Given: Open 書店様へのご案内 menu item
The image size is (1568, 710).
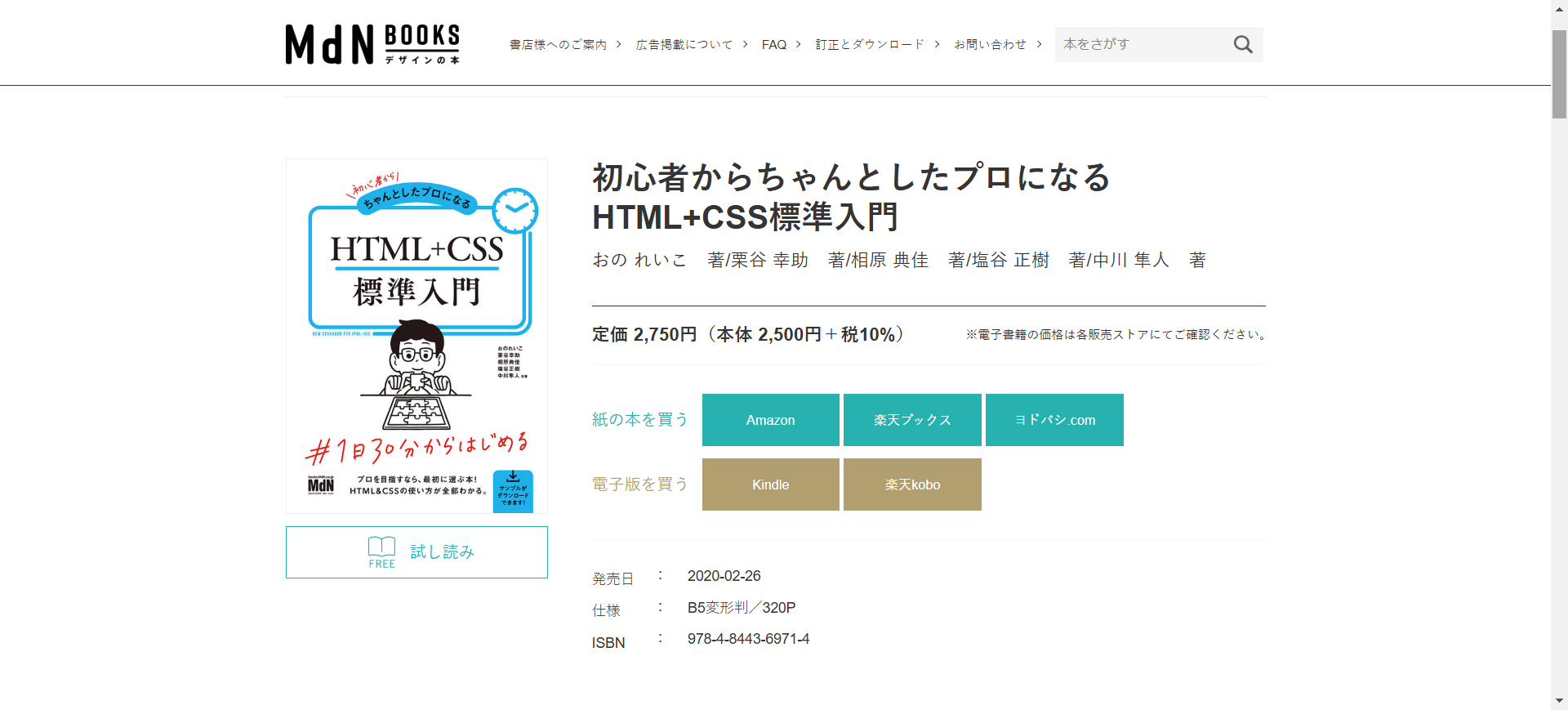Looking at the screenshot, I should point(565,44).
